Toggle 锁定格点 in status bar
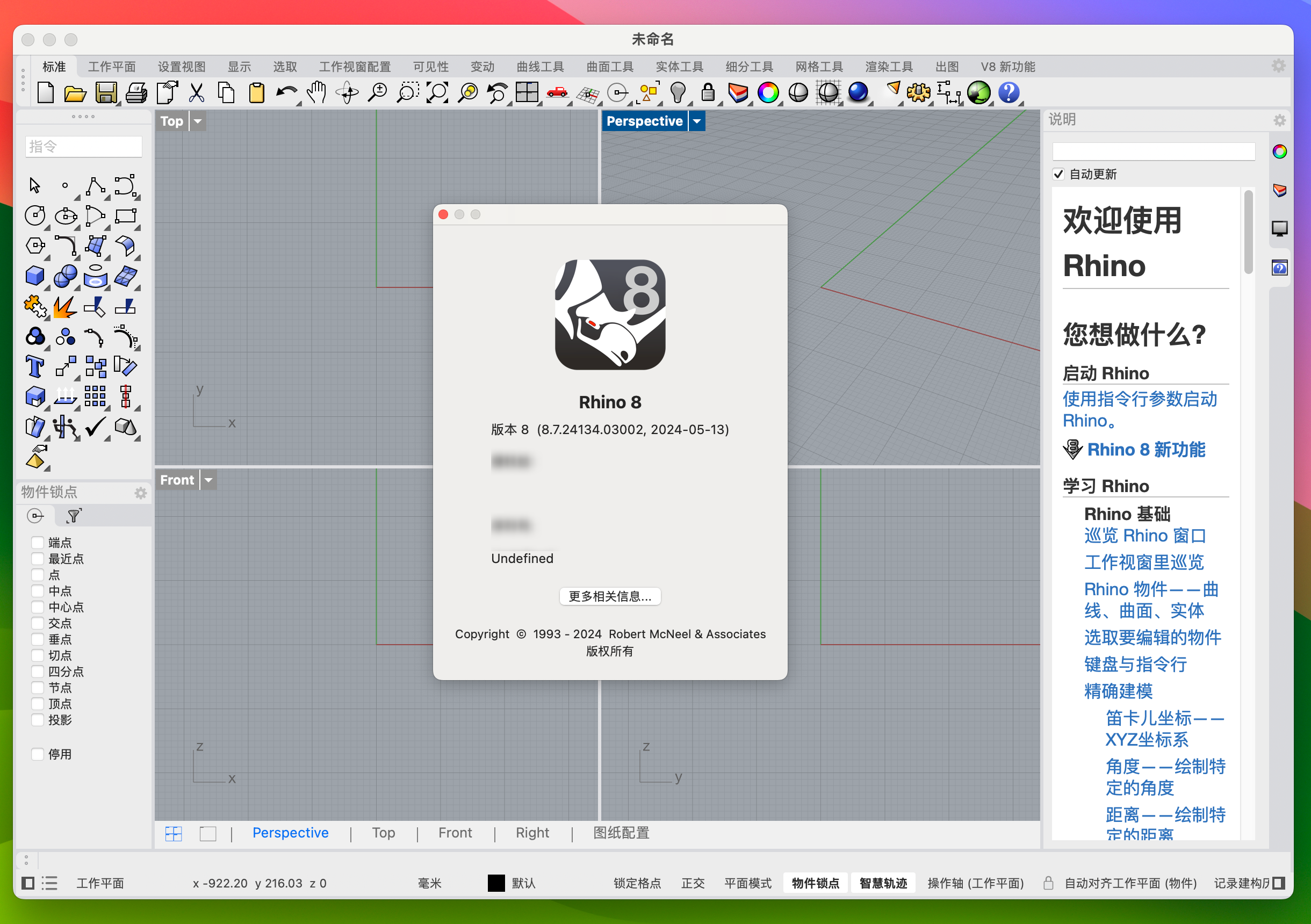1311x924 pixels. click(x=637, y=883)
